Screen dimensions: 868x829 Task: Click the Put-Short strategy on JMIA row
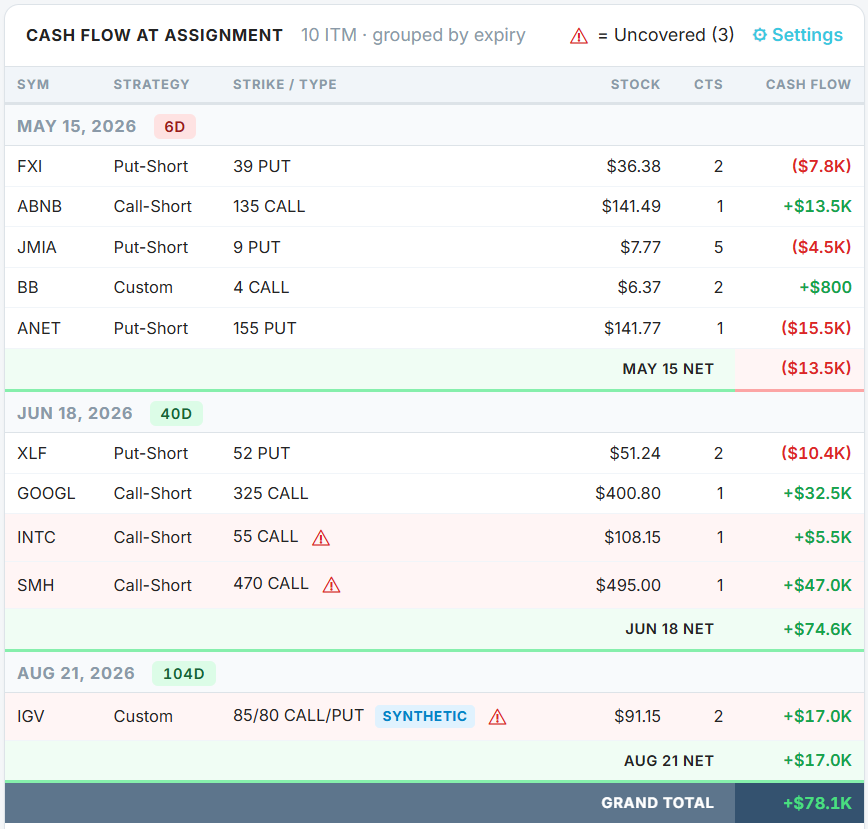(x=151, y=247)
